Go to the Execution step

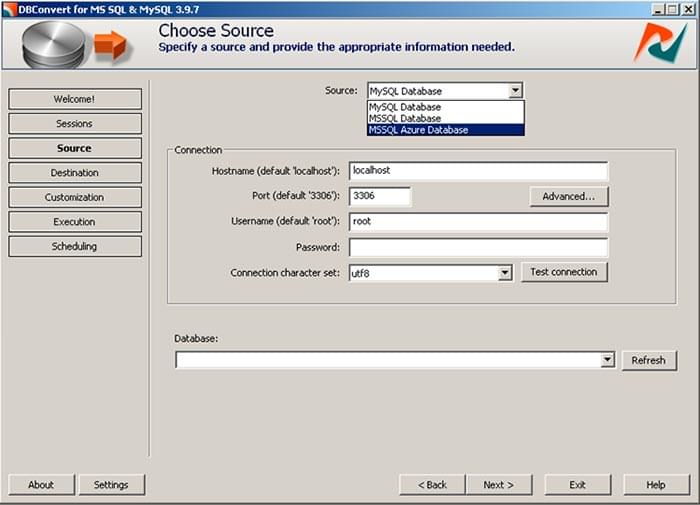pos(75,222)
